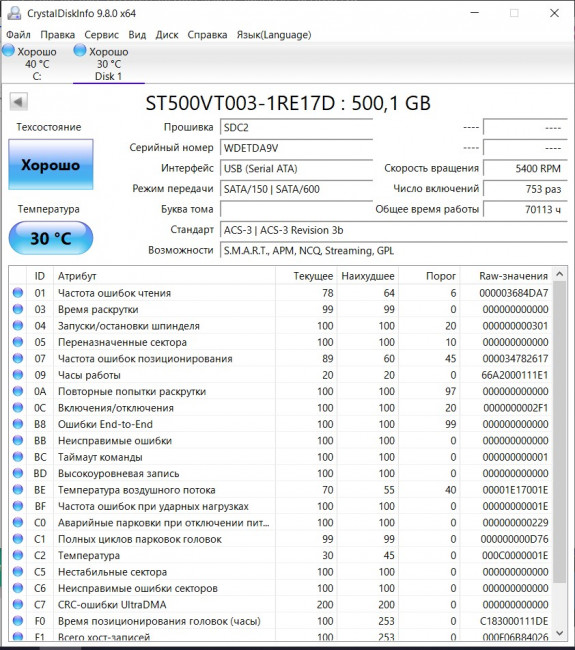Click the Возможности field with S.M.A.R.T., APM
The height and width of the screenshot is (650, 575).
coord(393,250)
